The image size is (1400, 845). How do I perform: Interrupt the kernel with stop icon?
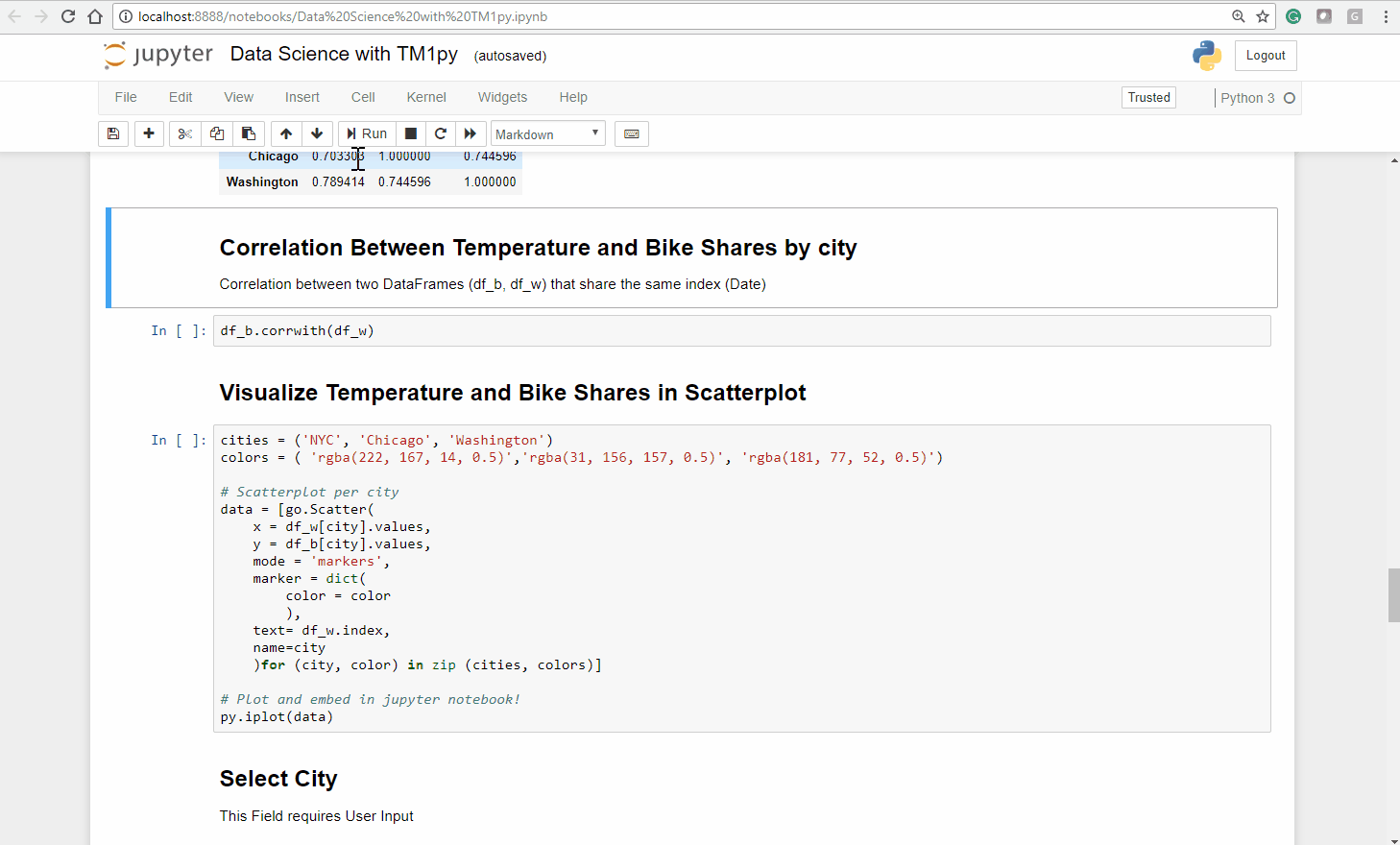411,133
